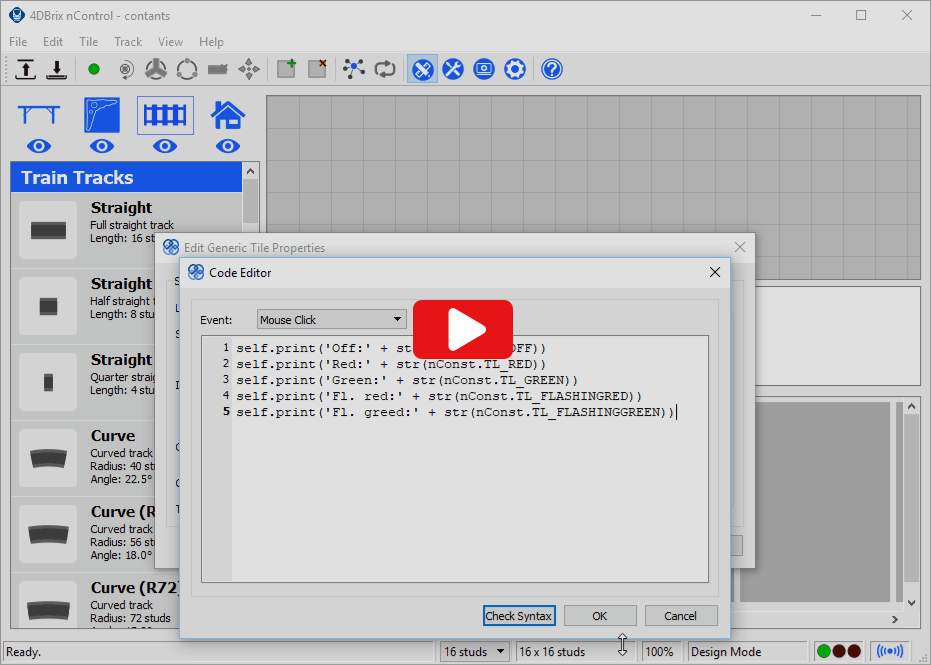Viewport: 931px width, 665px height.
Task: Toggle the eye under the house icon
Action: [x=228, y=146]
